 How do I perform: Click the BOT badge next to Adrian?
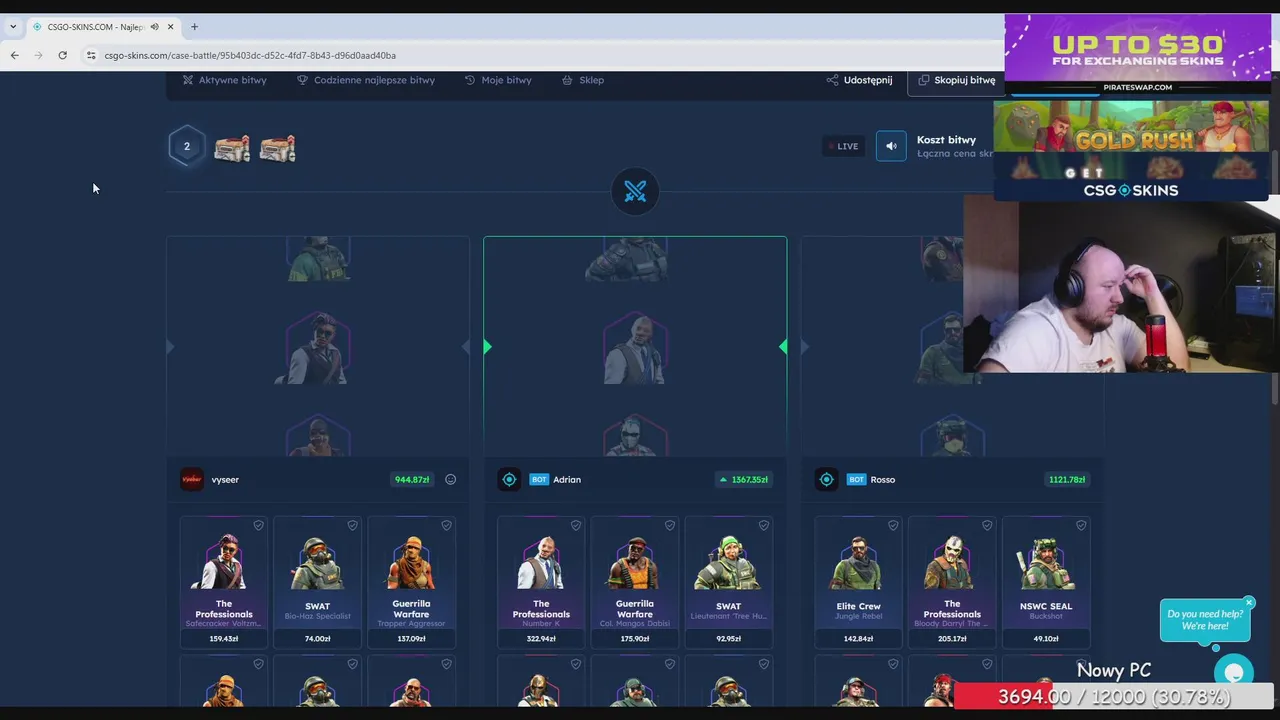point(539,480)
